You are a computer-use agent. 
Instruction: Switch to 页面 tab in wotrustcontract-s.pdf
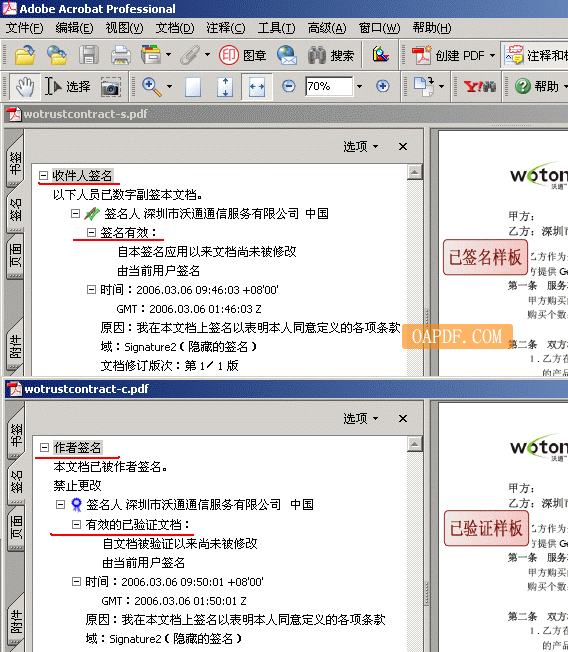tap(15, 257)
